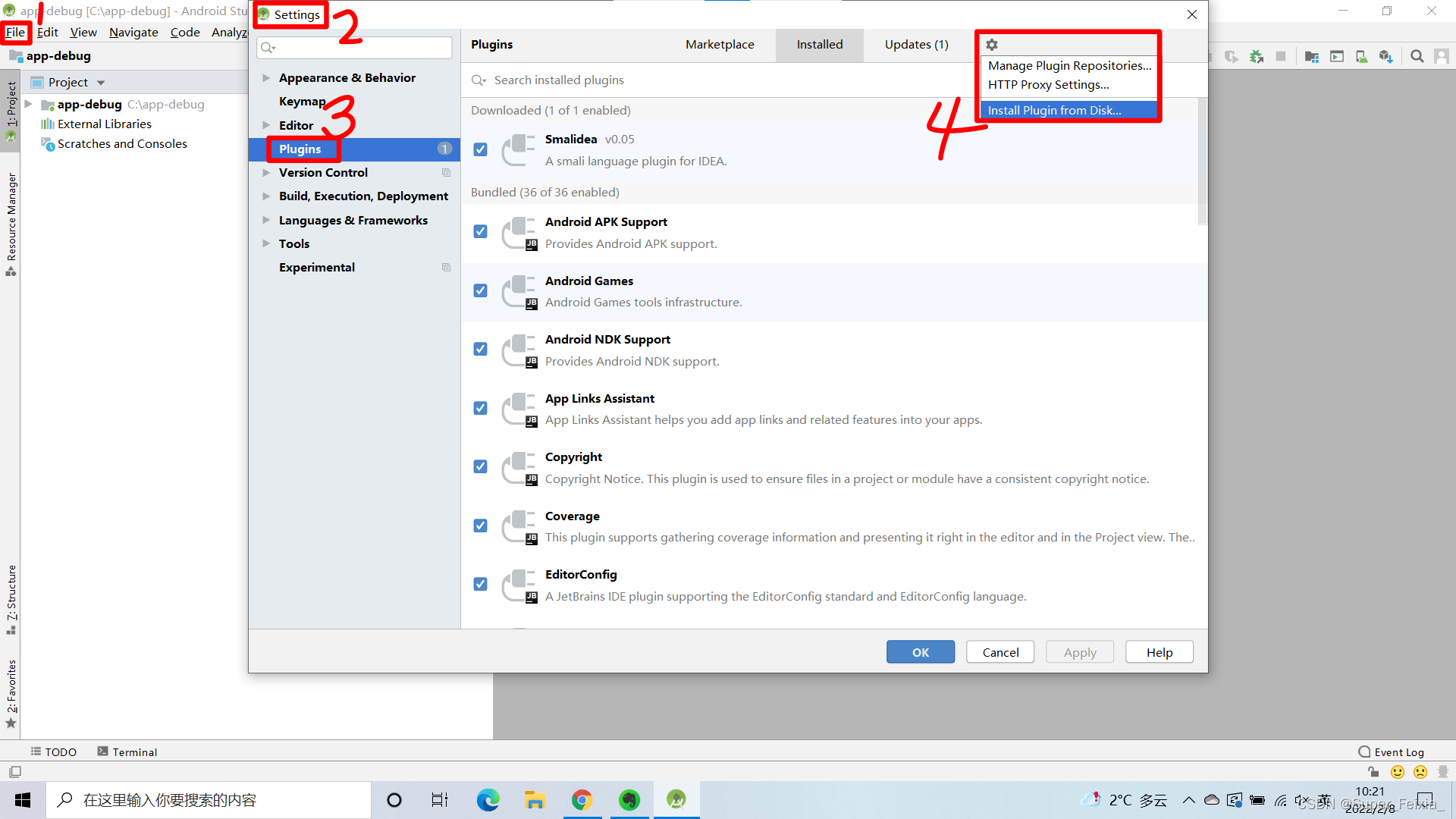Disable the Smalidea plugin checkbox
Screen dimensions: 1456x819
point(480,149)
